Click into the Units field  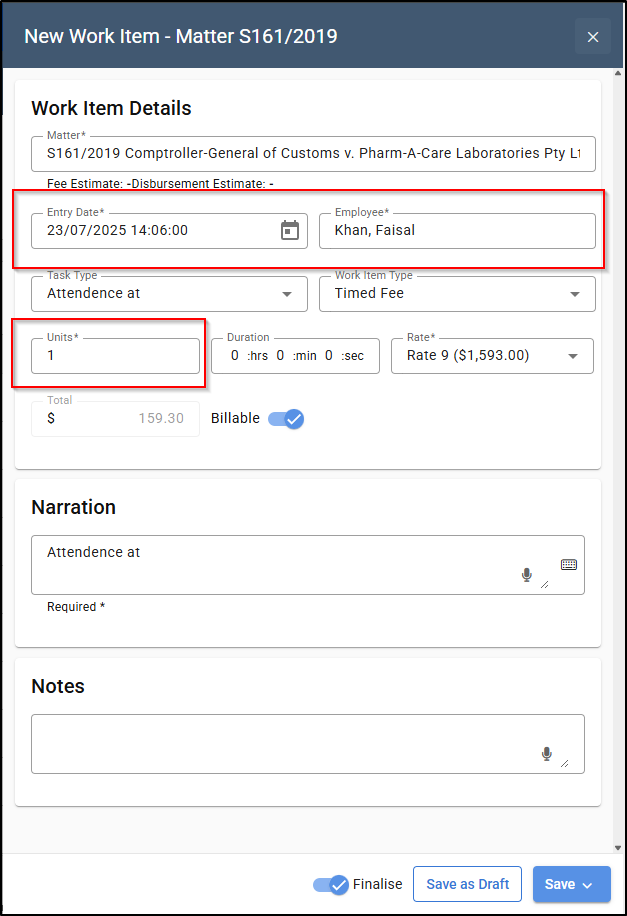(x=115, y=356)
